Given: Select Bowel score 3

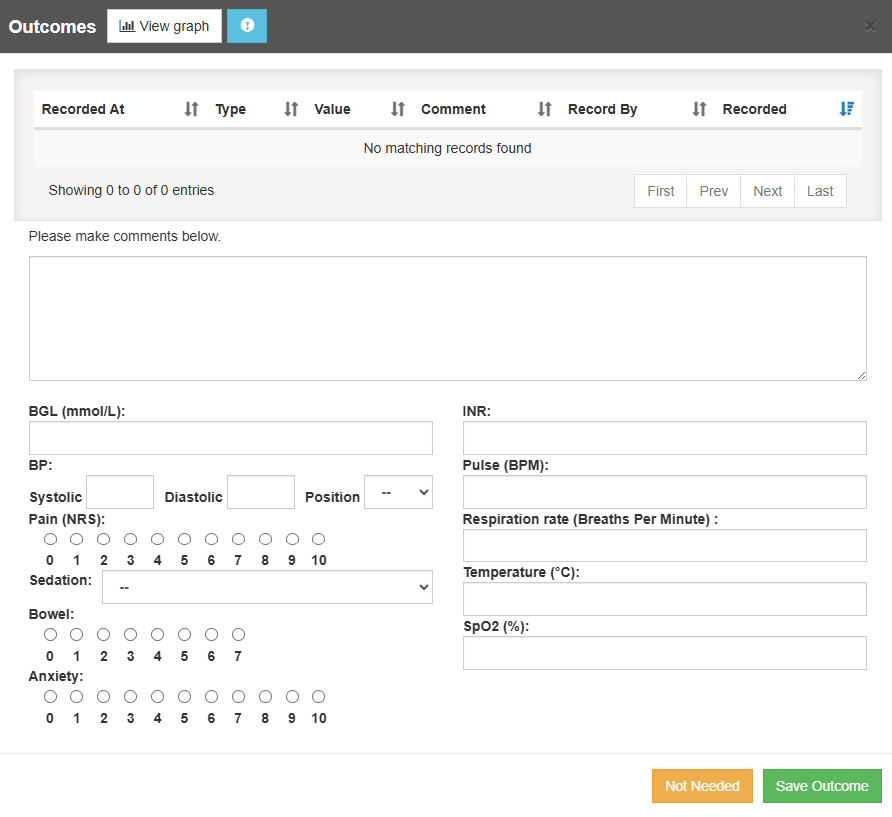Looking at the screenshot, I should pos(130,635).
